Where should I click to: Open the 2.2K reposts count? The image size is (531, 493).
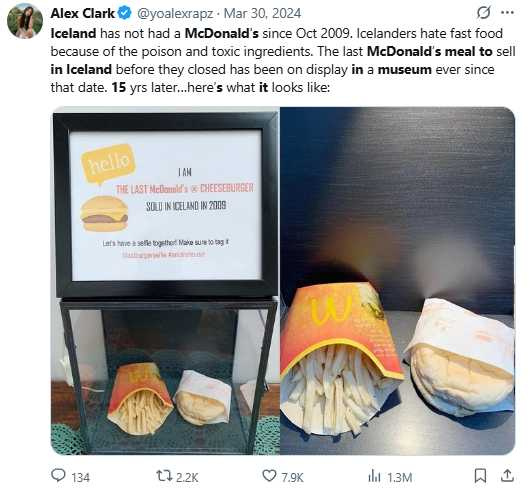click(x=187, y=477)
